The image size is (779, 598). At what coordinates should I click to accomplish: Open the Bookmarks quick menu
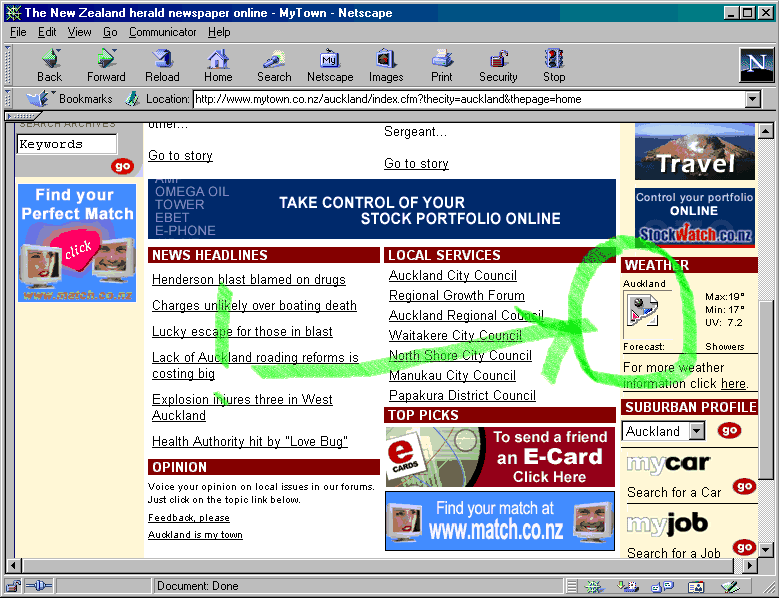point(70,99)
